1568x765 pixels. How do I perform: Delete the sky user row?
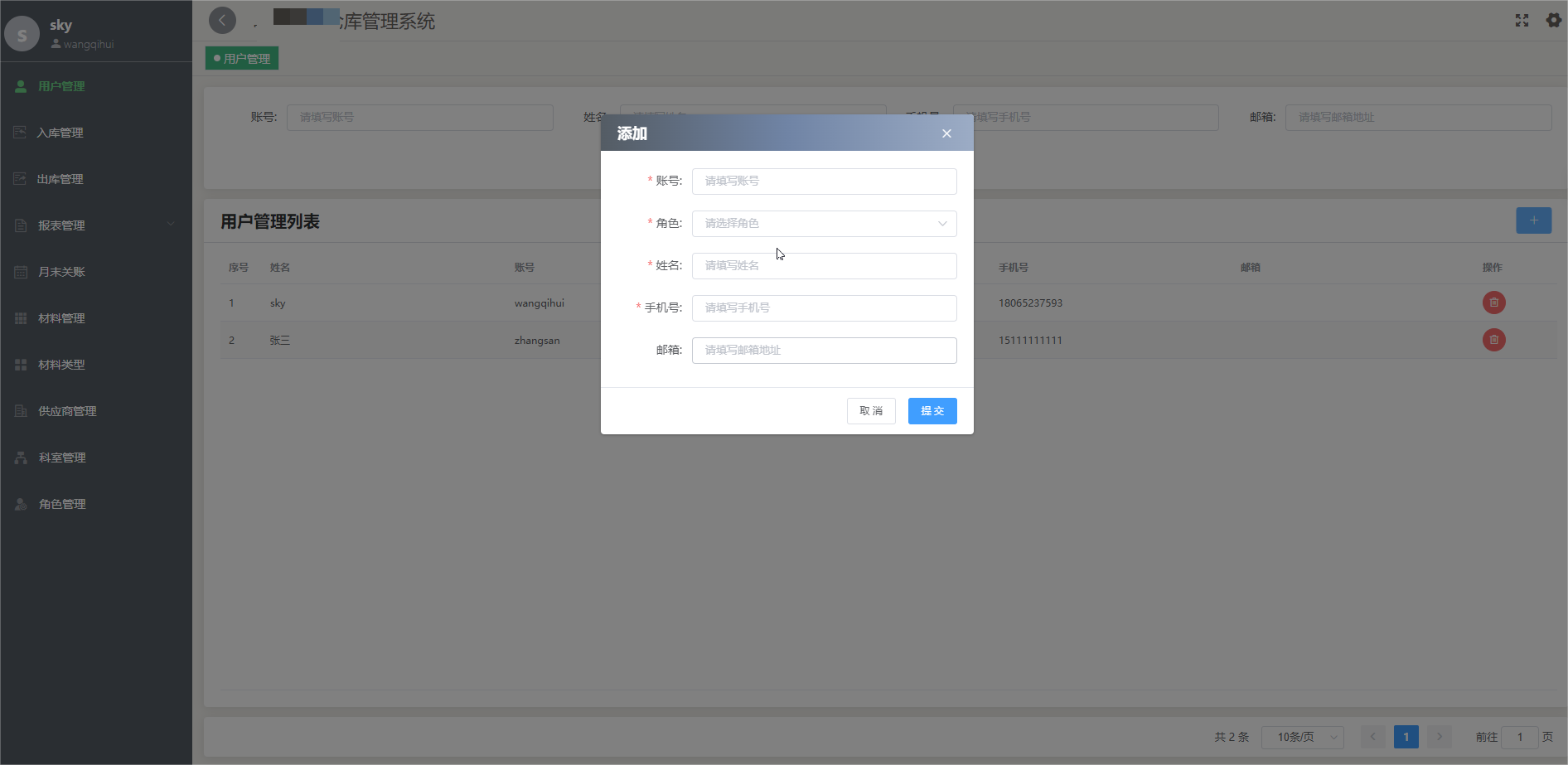click(x=1493, y=303)
